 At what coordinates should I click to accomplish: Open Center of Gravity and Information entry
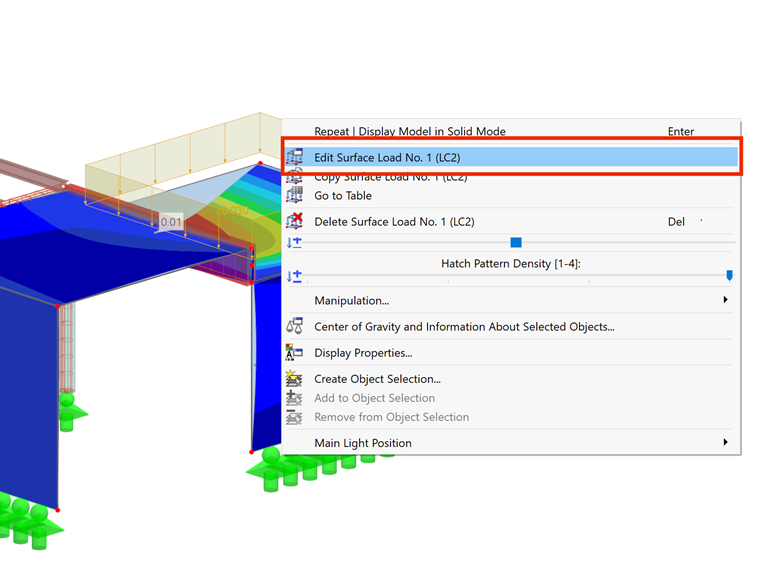(x=509, y=327)
